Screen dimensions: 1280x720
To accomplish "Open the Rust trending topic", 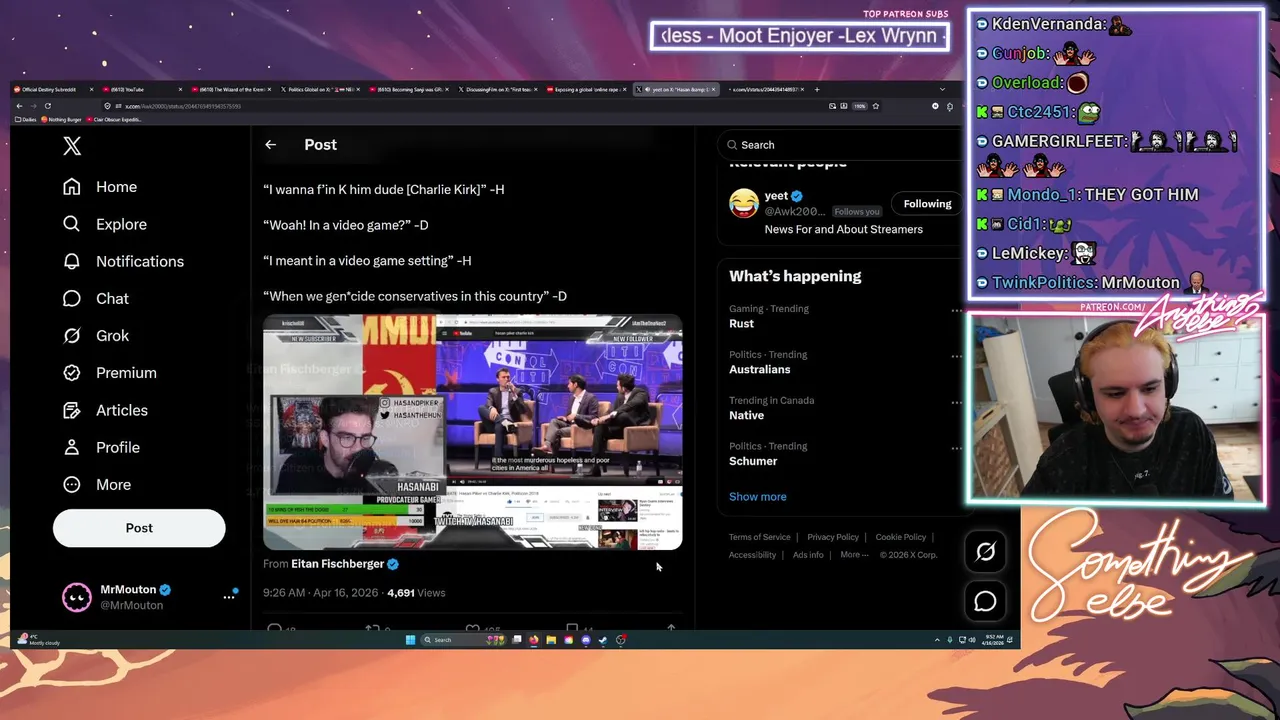I will (741, 323).
